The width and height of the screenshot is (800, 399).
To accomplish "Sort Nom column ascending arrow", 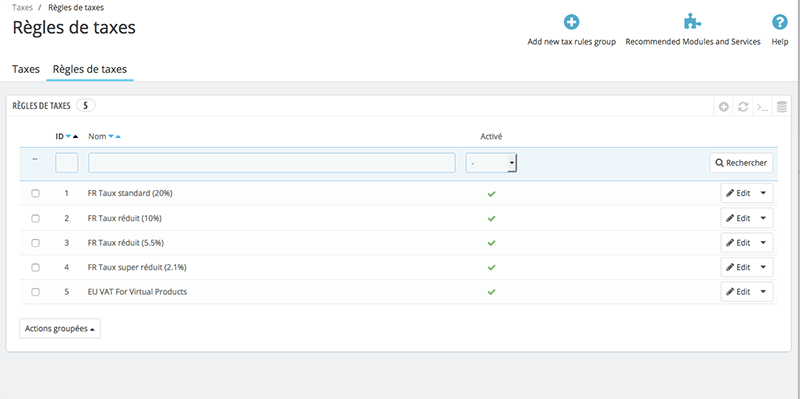I will click(118, 136).
